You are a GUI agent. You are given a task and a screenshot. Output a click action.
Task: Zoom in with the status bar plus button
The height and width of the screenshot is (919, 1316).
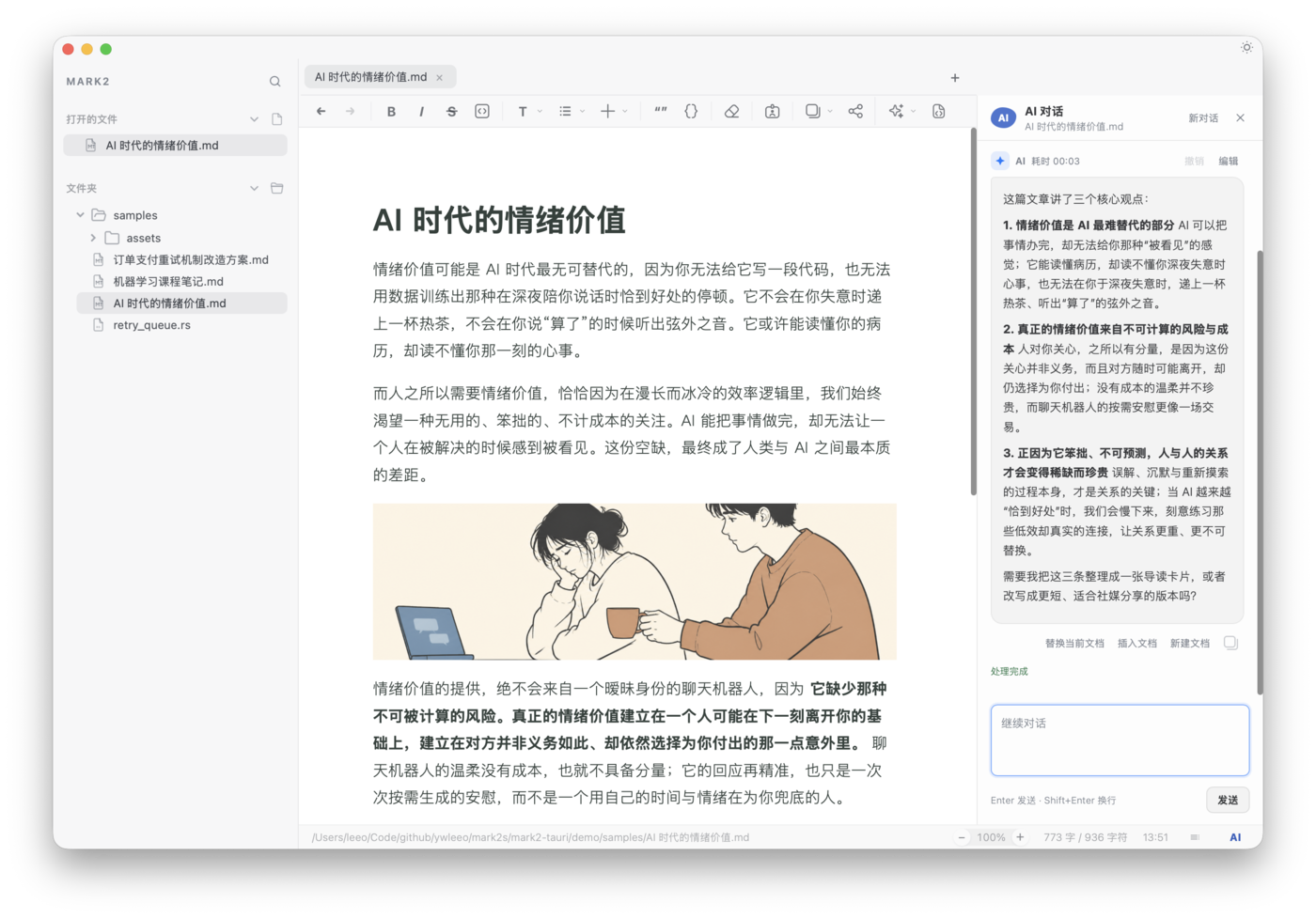(1020, 837)
